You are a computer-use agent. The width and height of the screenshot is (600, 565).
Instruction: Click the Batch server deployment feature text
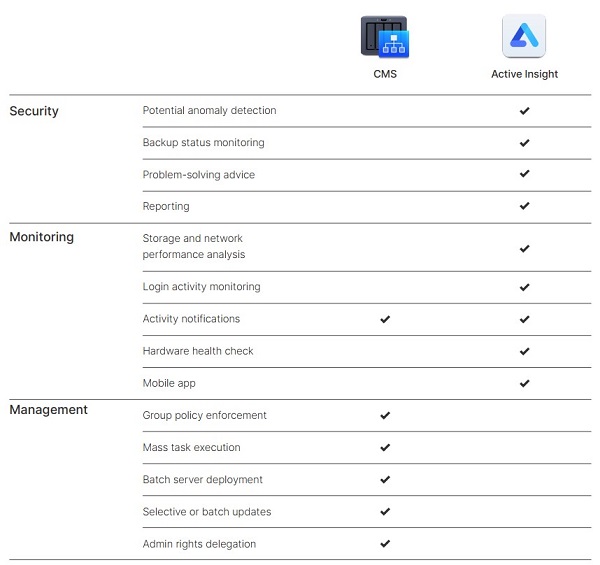[x=203, y=480]
